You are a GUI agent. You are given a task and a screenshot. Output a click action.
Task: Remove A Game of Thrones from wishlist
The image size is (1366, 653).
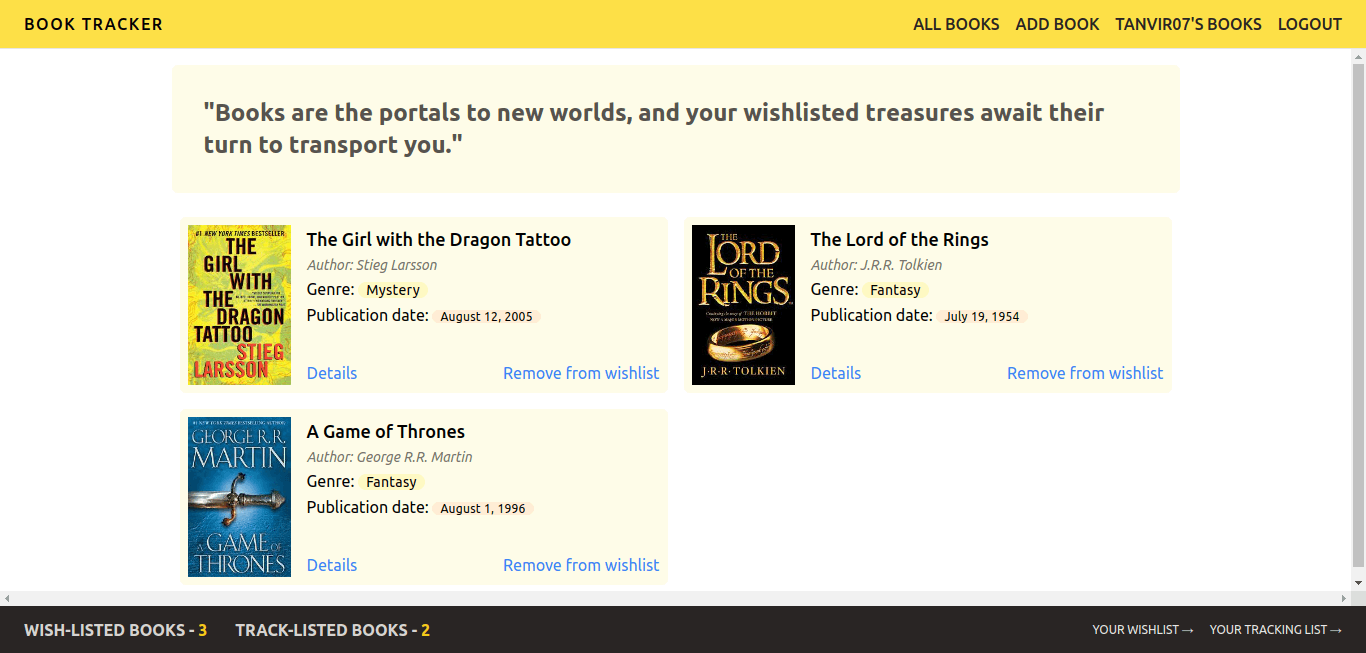[x=581, y=565]
